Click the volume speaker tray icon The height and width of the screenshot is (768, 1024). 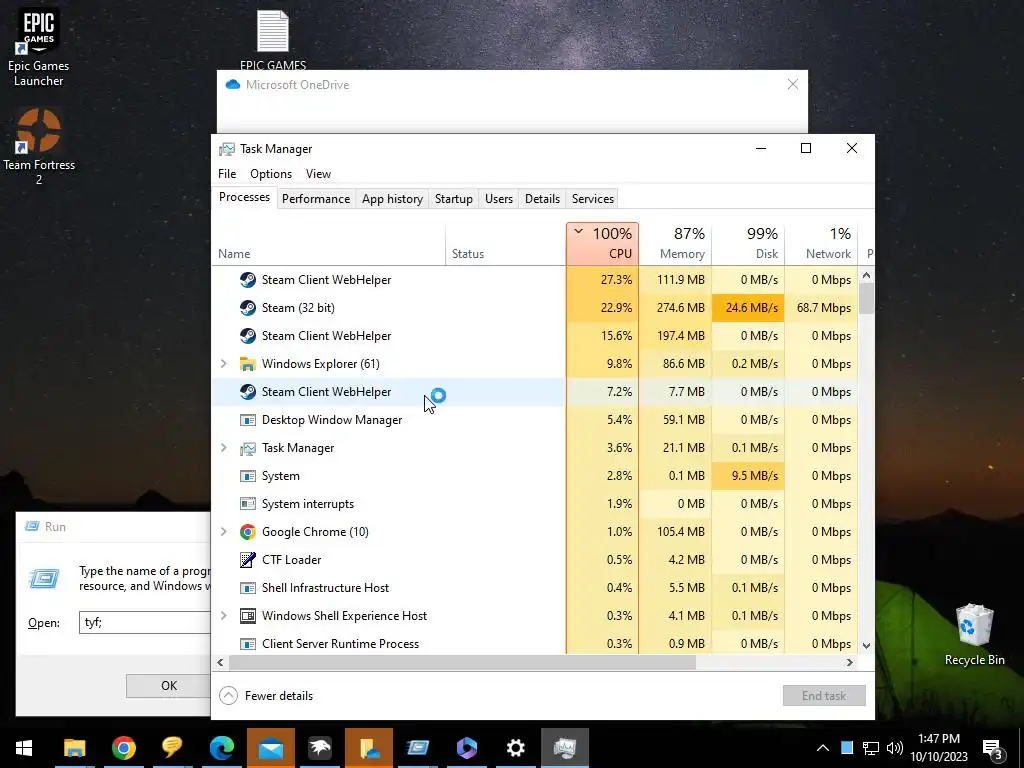(895, 748)
